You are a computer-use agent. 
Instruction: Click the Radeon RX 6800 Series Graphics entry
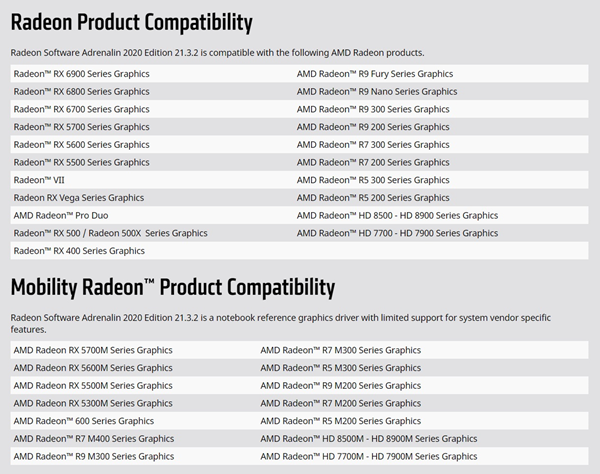(82, 91)
